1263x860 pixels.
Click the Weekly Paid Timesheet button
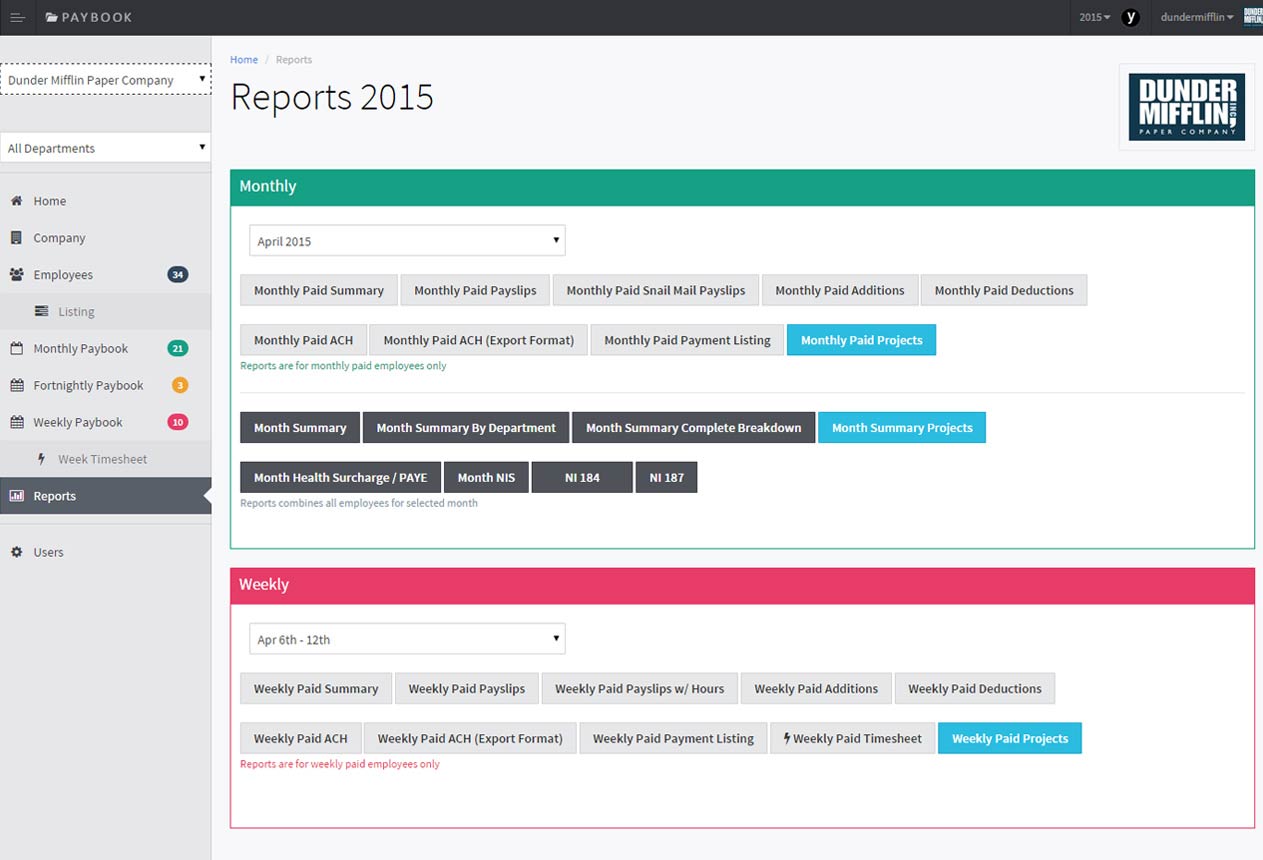point(853,738)
